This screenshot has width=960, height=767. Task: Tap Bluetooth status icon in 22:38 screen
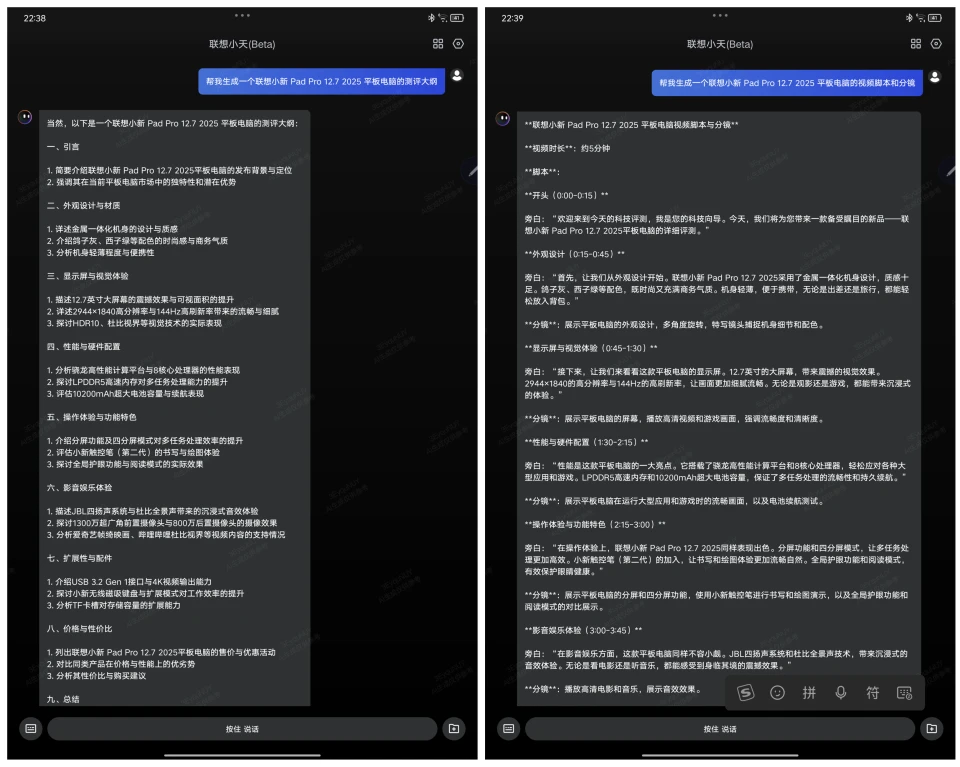[431, 18]
